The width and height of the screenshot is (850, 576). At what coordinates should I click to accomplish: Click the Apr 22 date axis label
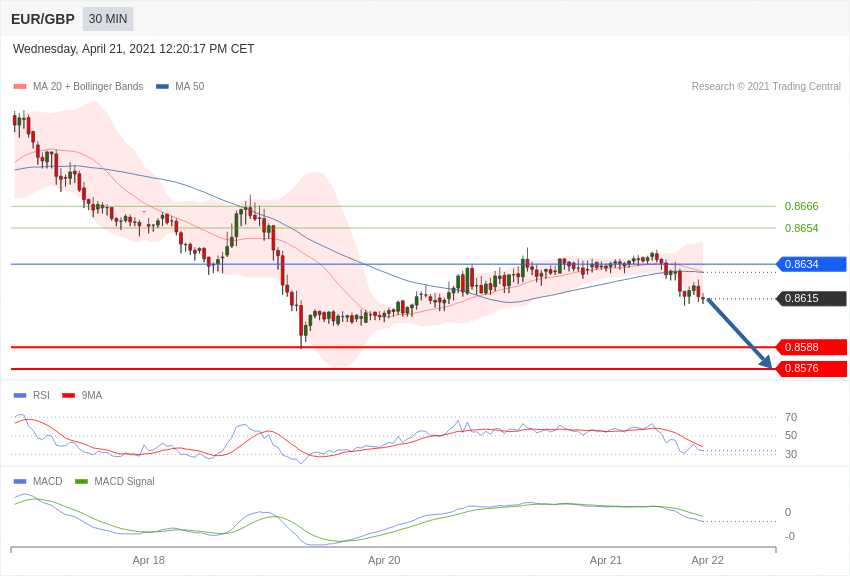(x=707, y=560)
